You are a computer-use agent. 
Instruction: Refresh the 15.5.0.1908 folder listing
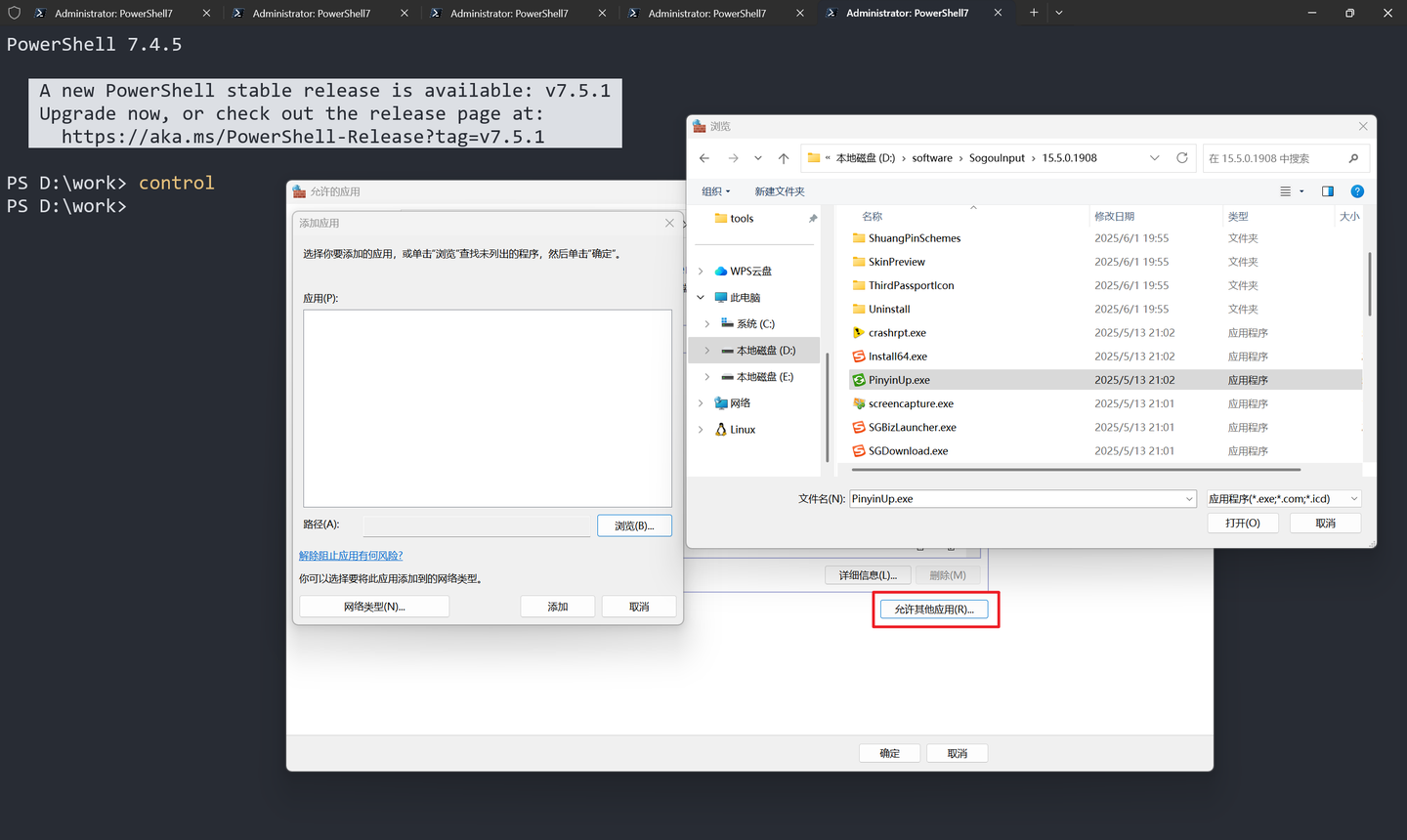pyautogui.click(x=1182, y=158)
